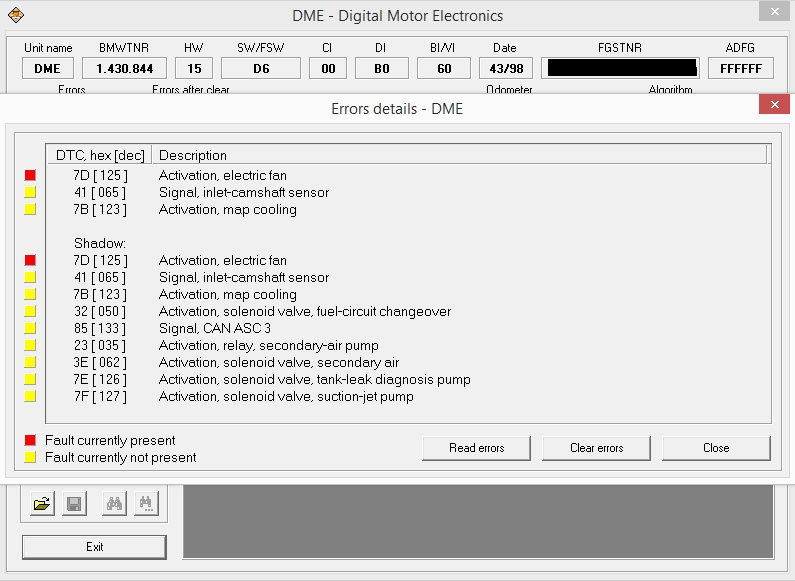Click the binoculars find-next icon
Viewport: 795px width, 581px height.
(x=147, y=504)
